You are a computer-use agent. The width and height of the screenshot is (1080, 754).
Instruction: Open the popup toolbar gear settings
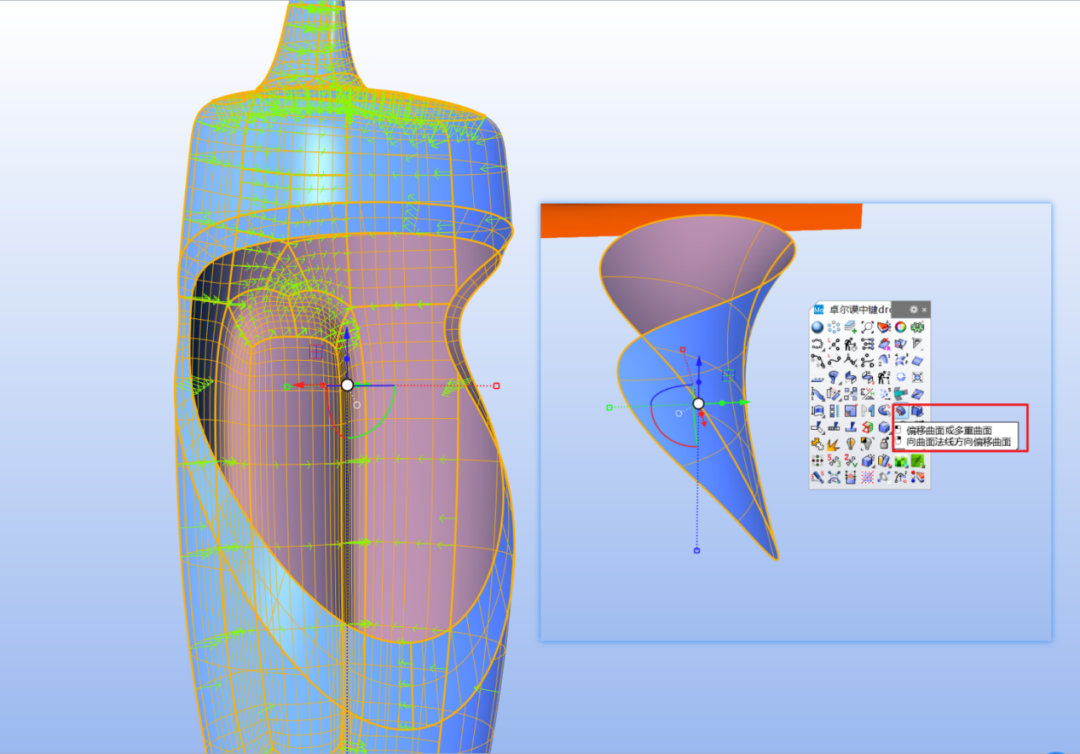(913, 310)
